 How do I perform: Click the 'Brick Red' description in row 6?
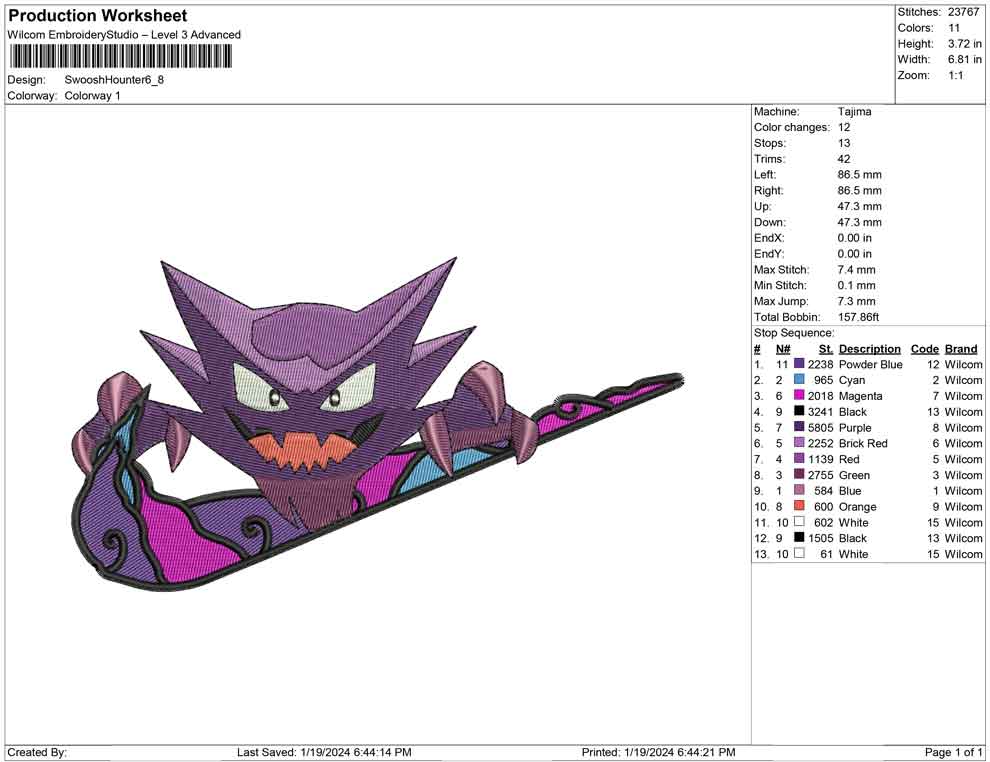click(862, 443)
